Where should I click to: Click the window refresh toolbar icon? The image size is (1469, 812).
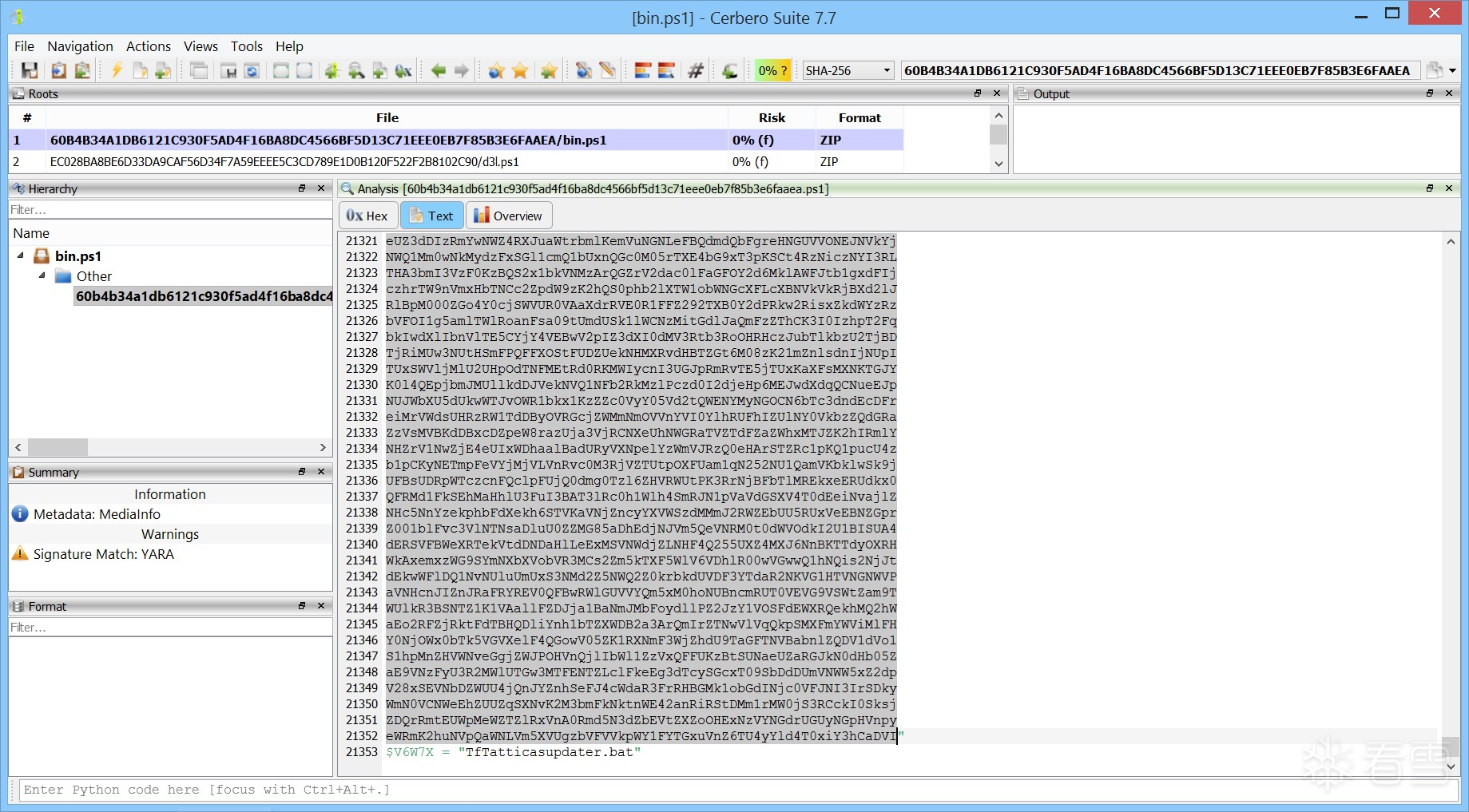point(252,70)
